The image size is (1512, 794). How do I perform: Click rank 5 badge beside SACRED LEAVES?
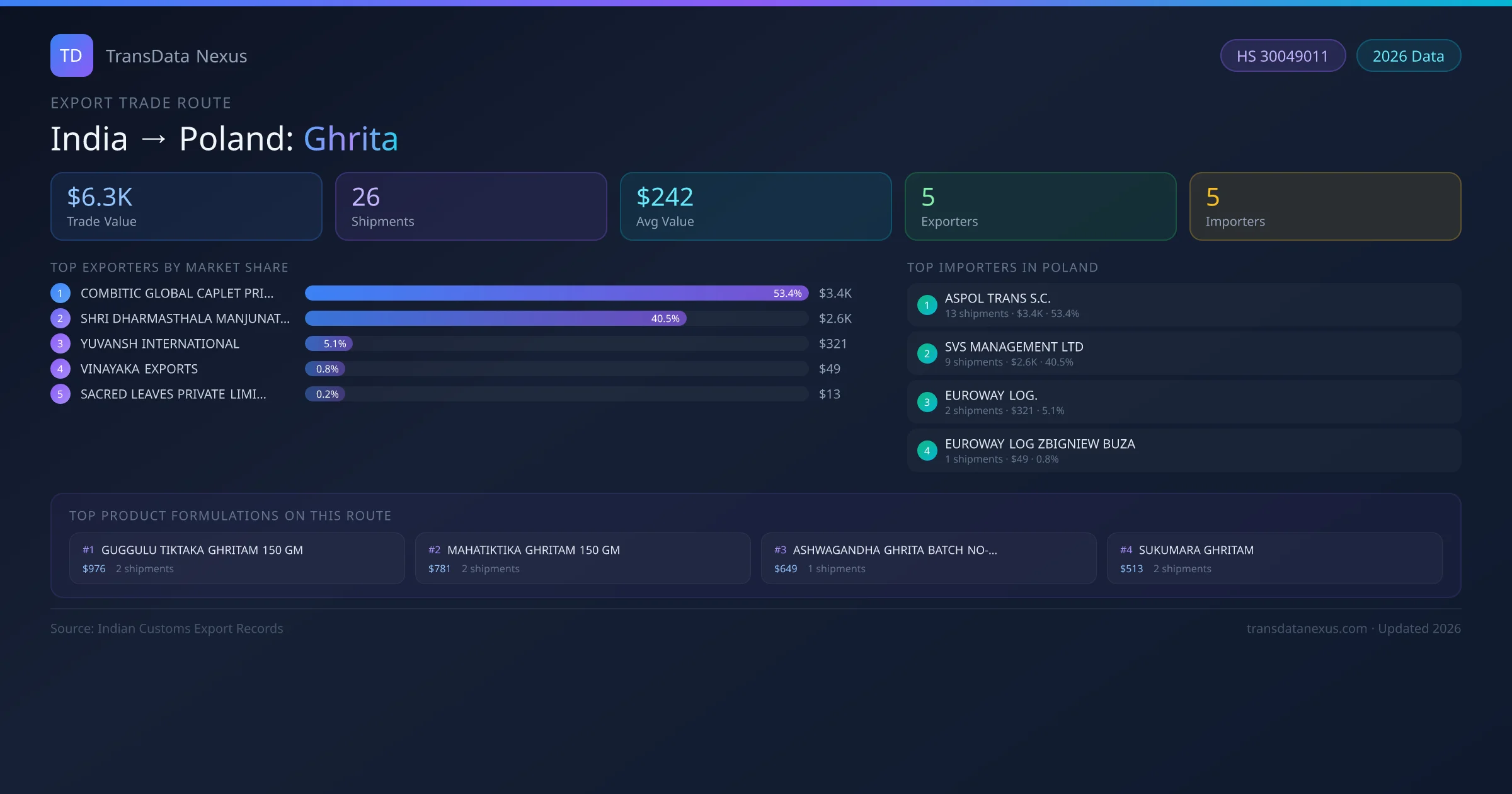[60, 394]
